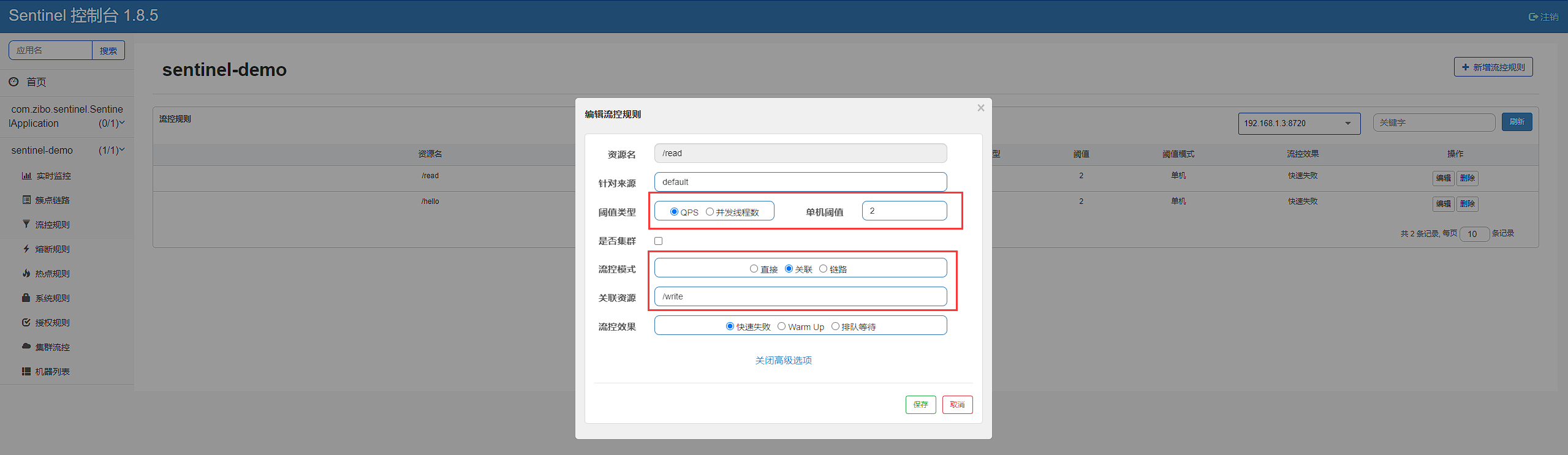This screenshot has height=455, width=1568.
Task: Open 熔断规则 in the sidebar
Action: pyautogui.click(x=53, y=249)
